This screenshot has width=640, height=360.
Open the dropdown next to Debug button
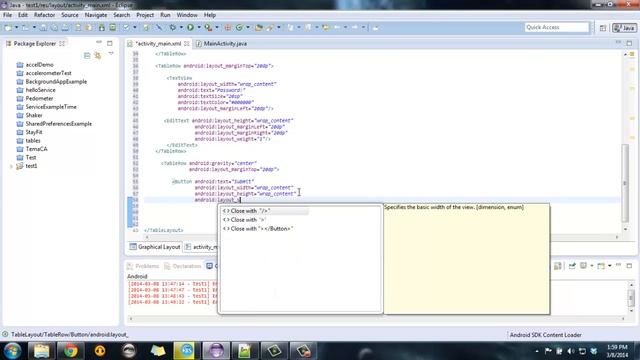[x=181, y=27]
